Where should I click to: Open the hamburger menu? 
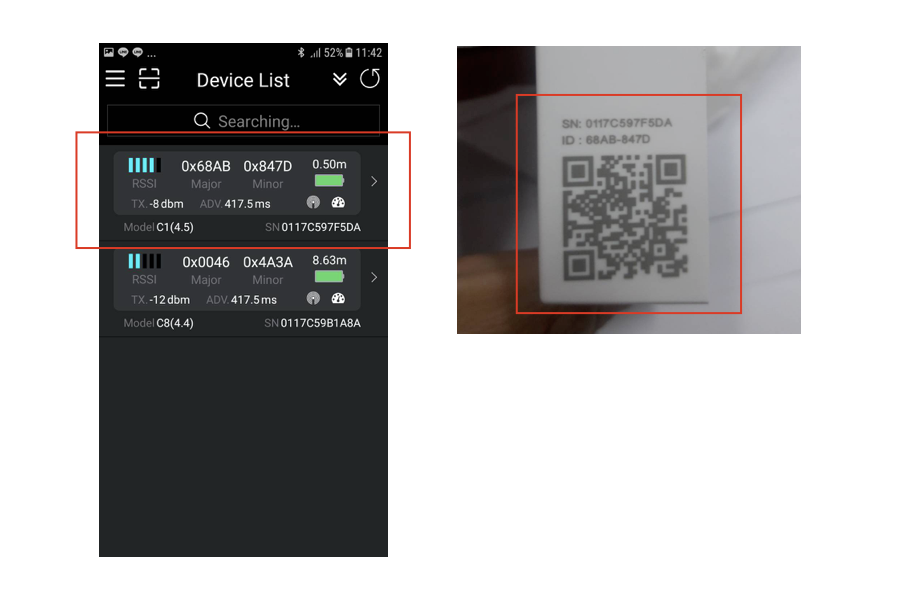click(x=115, y=79)
